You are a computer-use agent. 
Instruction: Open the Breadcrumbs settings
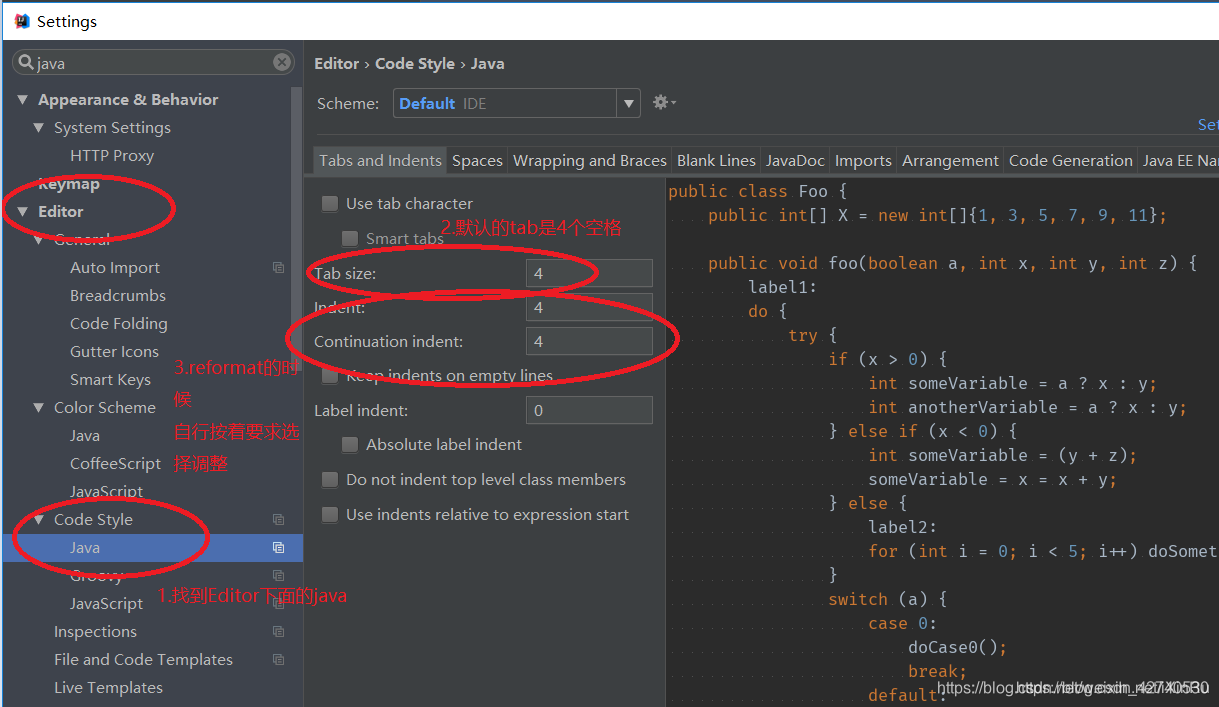pos(118,296)
